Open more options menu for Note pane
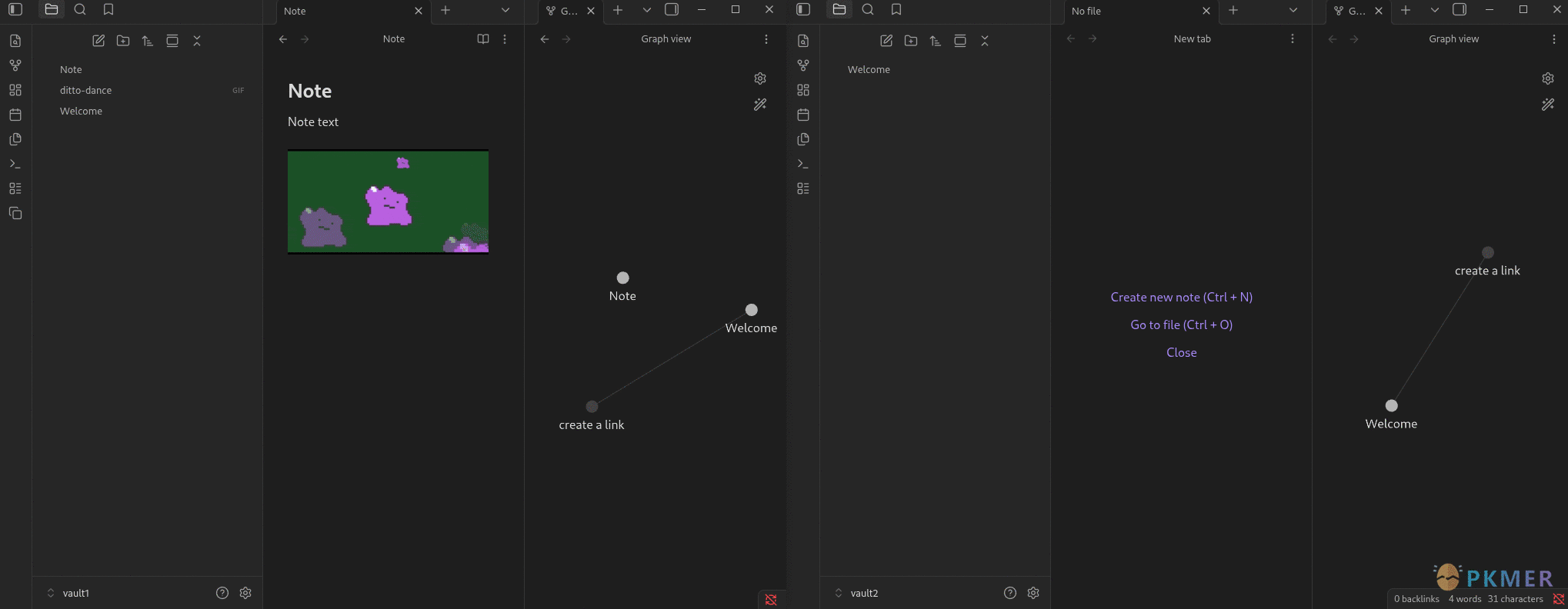Screen dimensions: 1568x609 pyautogui.click(x=505, y=39)
